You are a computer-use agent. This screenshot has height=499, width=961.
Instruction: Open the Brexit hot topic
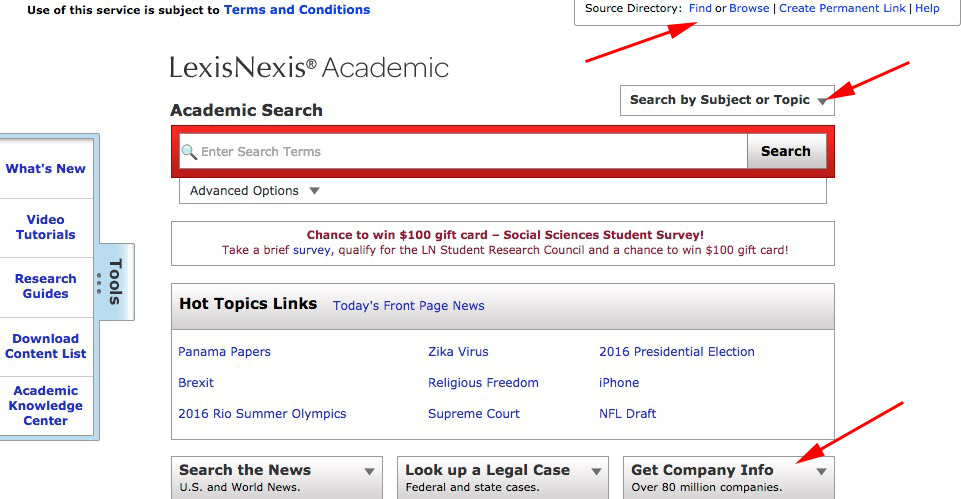196,383
